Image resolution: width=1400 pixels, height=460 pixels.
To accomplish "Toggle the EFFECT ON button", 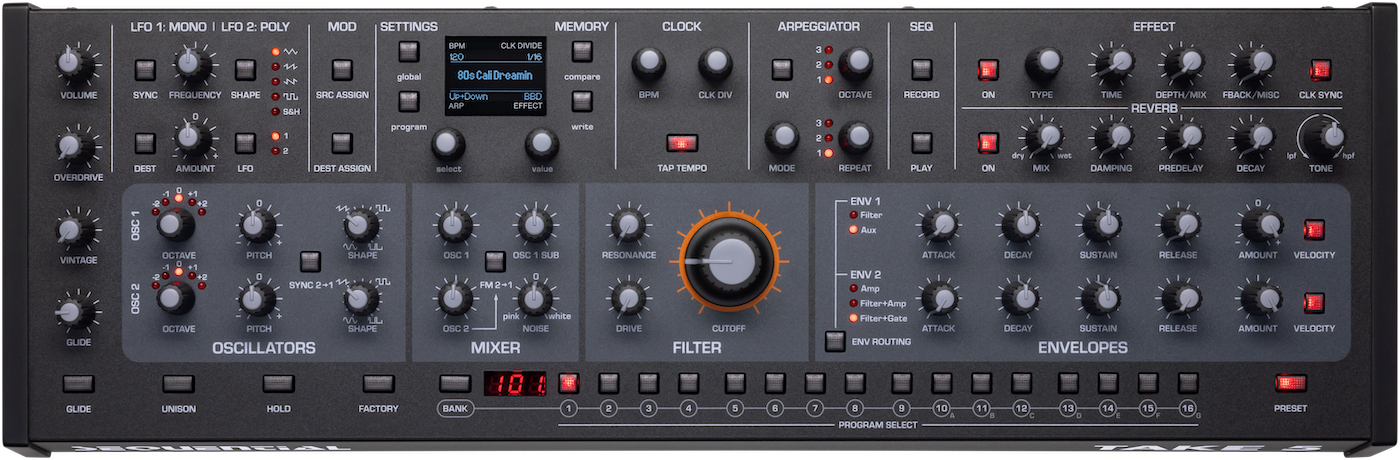I will [988, 70].
